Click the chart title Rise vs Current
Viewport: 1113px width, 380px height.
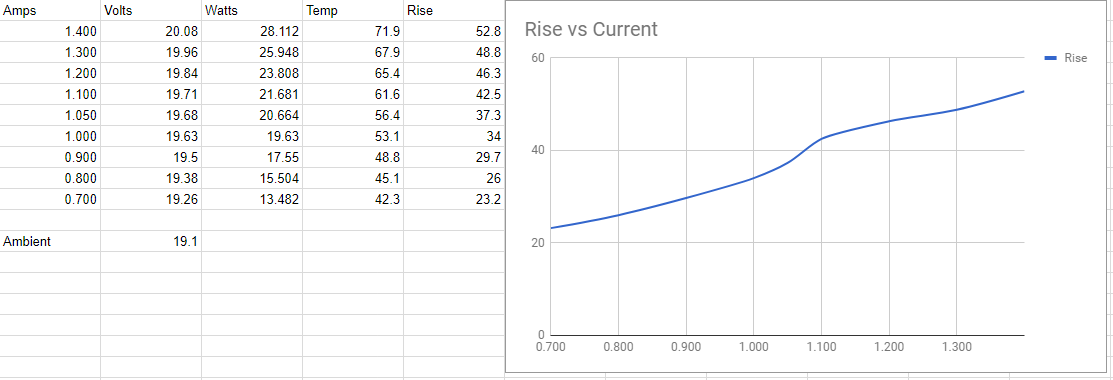pos(591,30)
